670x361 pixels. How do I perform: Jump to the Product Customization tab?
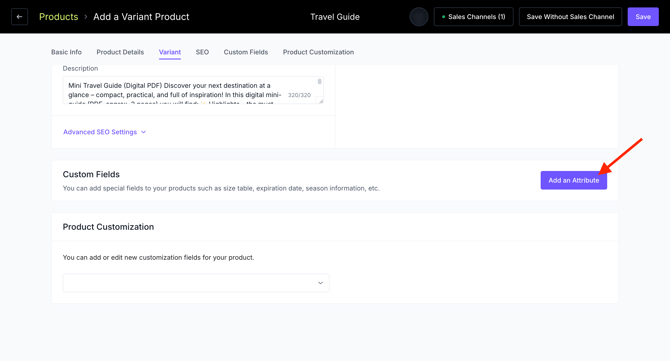click(x=318, y=52)
